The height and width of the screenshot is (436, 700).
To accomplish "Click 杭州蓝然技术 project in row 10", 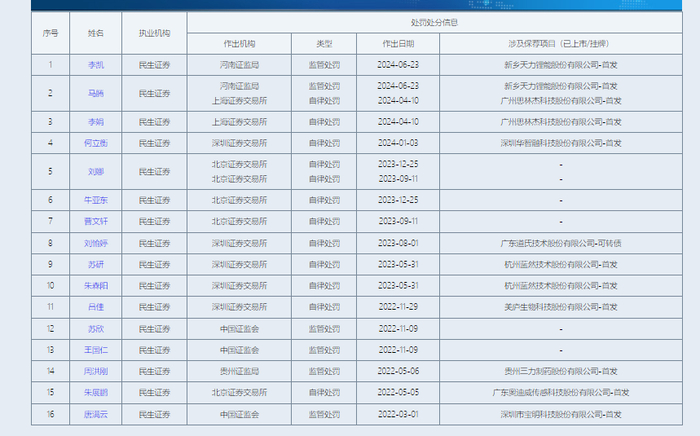I will [561, 286].
